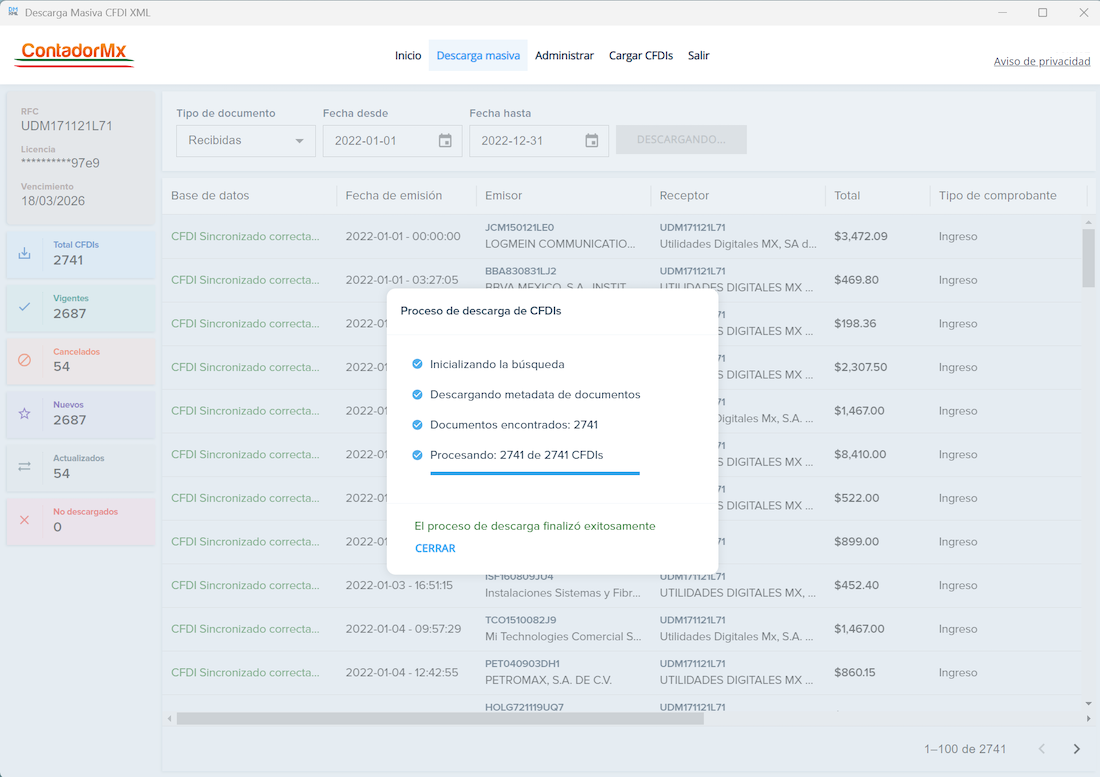Click the ContadorMx logo
1100x777 pixels.
click(x=74, y=53)
